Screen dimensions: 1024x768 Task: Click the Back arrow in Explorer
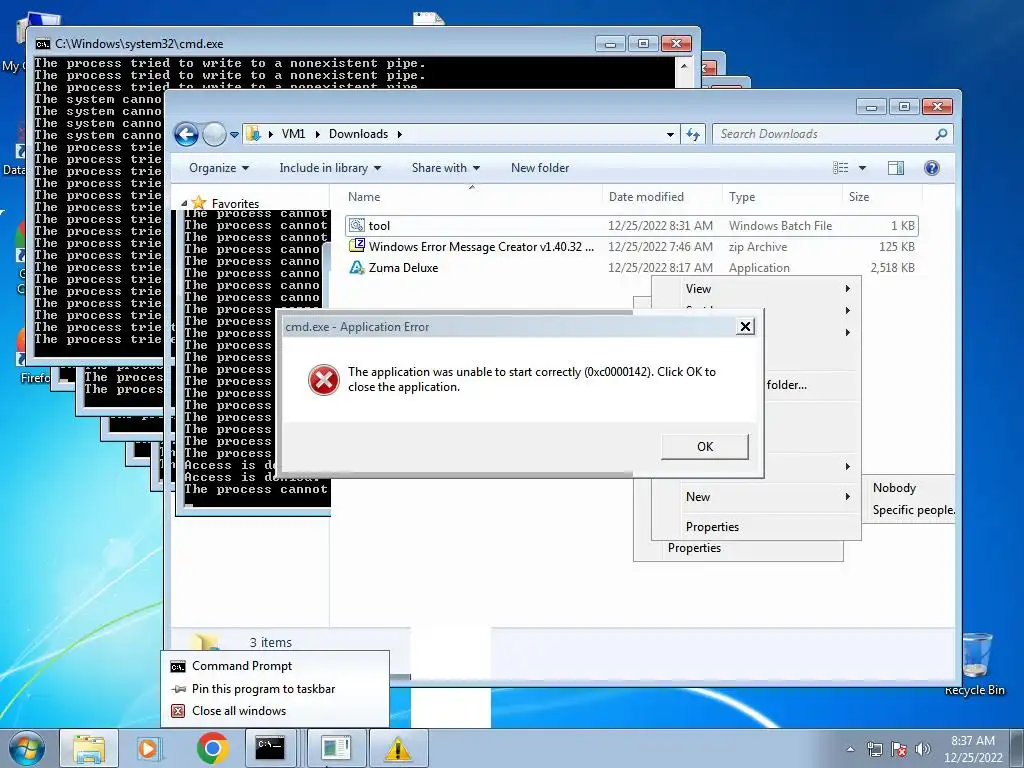point(186,135)
